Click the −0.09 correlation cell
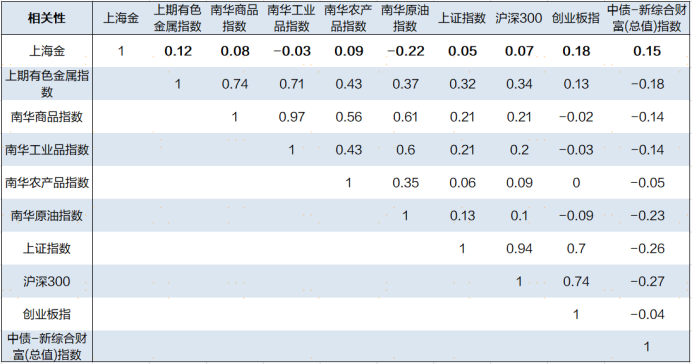The height and width of the screenshot is (364, 693). 576,216
